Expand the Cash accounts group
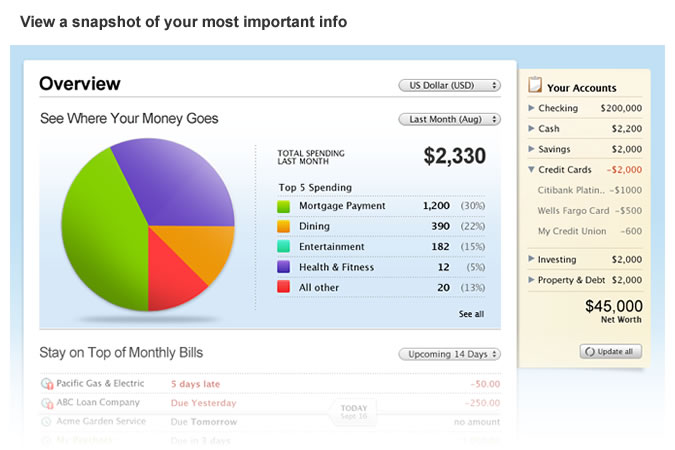675x450 pixels. coord(531,128)
